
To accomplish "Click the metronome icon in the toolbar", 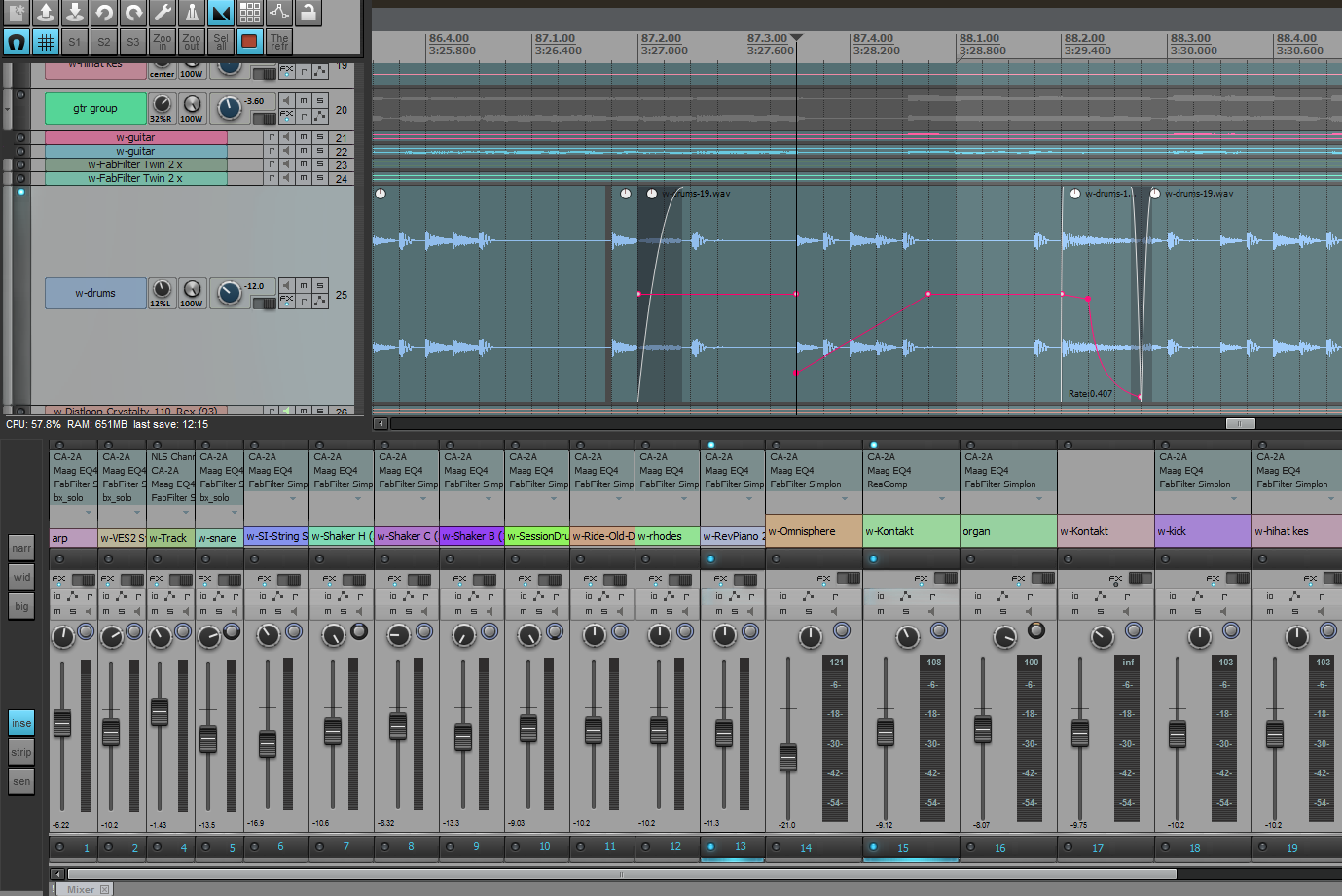I will (x=192, y=13).
